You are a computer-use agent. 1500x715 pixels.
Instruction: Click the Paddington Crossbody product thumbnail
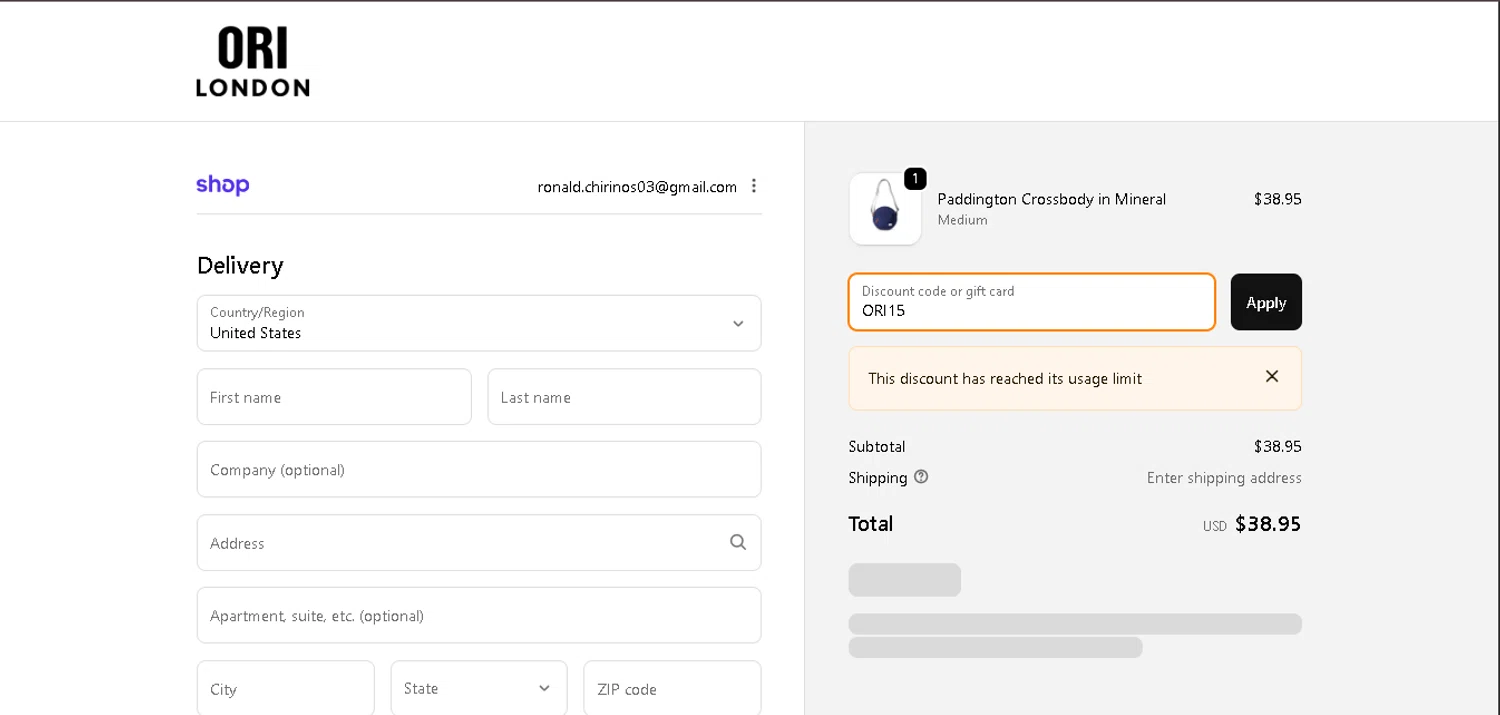point(885,208)
